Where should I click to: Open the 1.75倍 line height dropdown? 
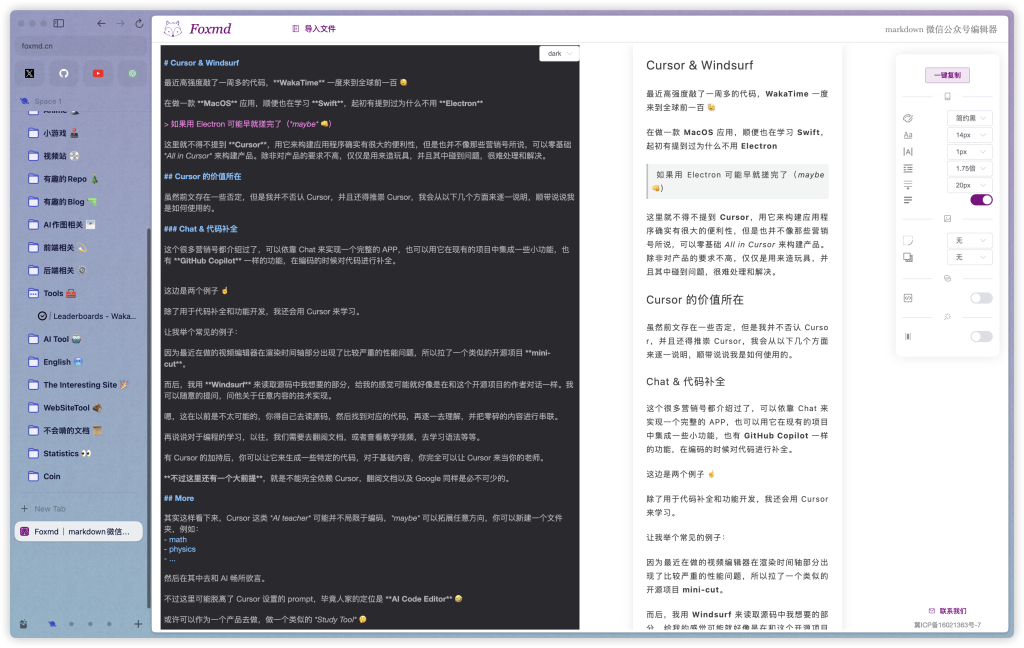point(969,169)
